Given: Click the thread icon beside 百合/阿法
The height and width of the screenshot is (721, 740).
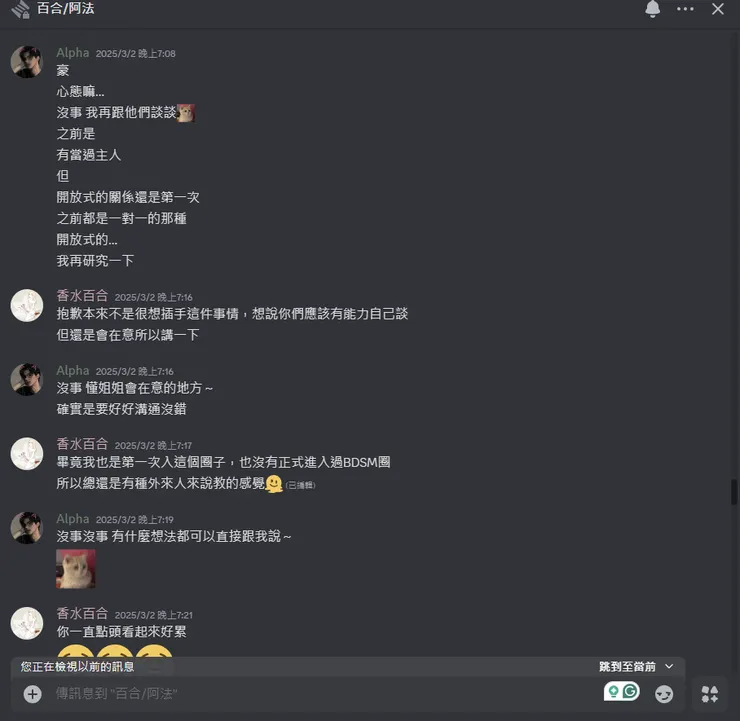Looking at the screenshot, I should pos(21,9).
